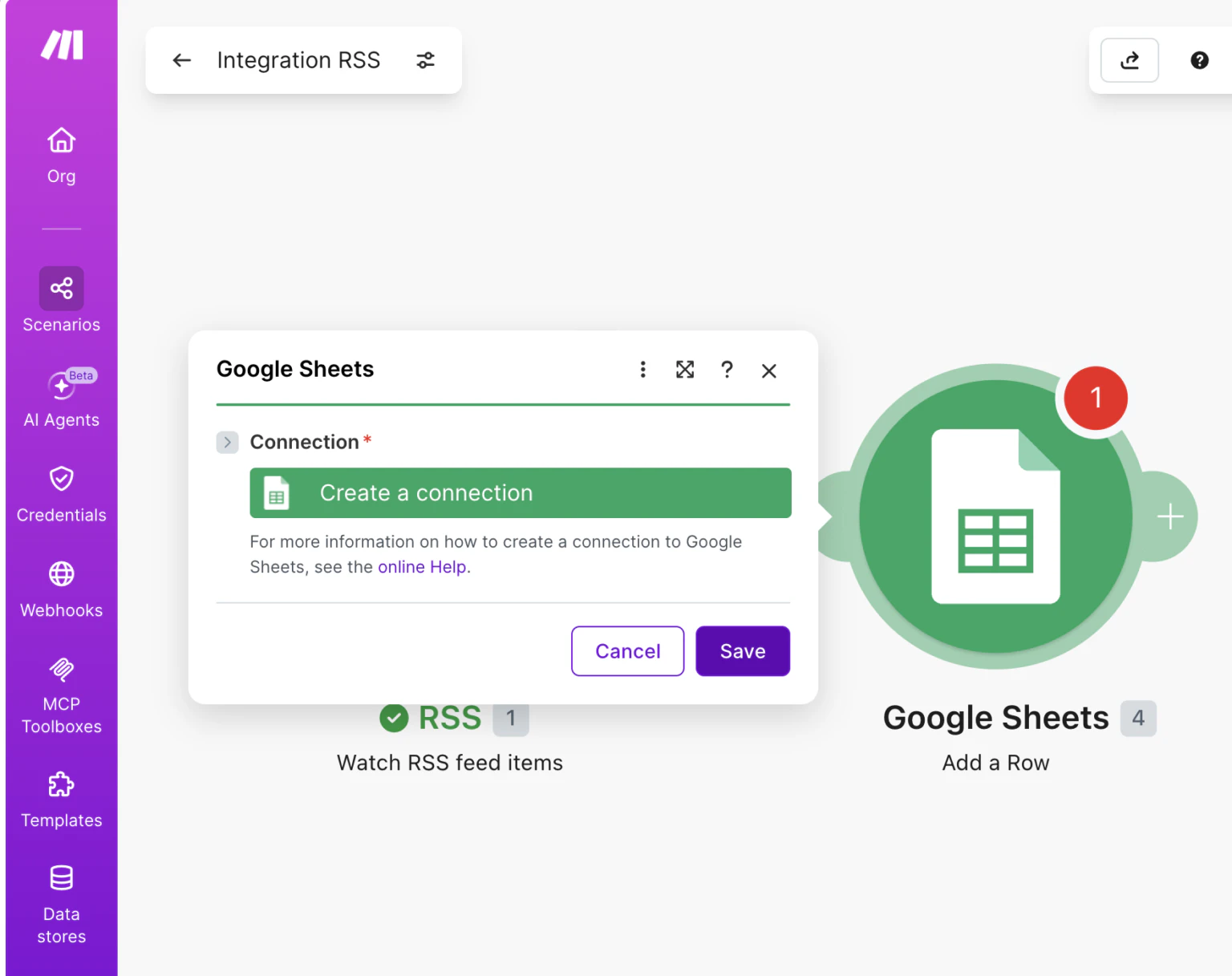
Task: Click the RSS module label
Action: pyautogui.click(x=449, y=718)
